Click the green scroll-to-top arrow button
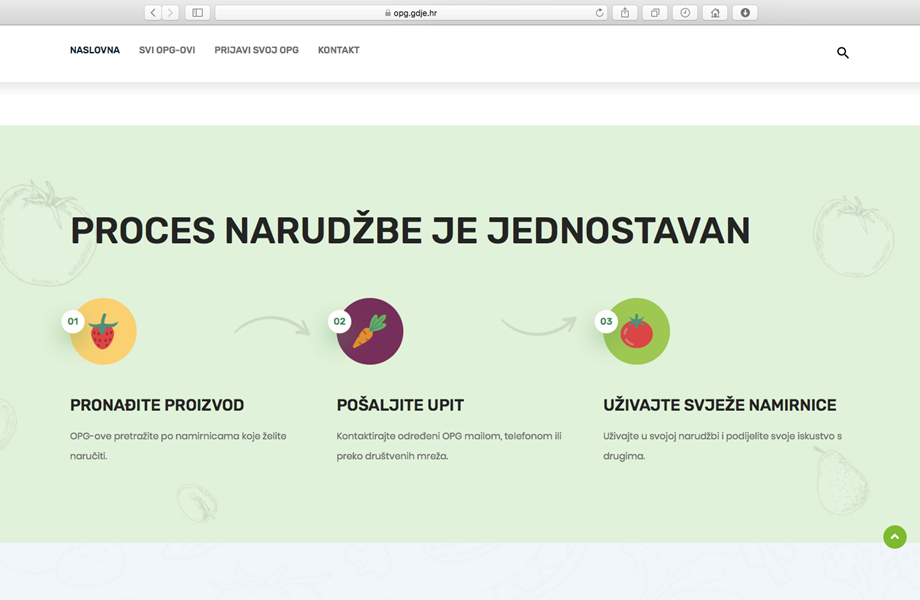Viewport: 920px width, 600px height. (894, 537)
